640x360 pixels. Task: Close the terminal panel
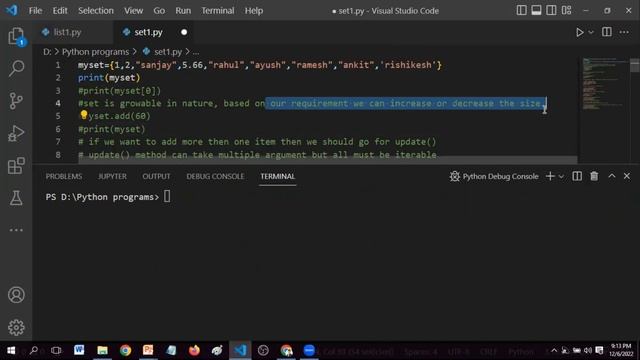(627, 176)
